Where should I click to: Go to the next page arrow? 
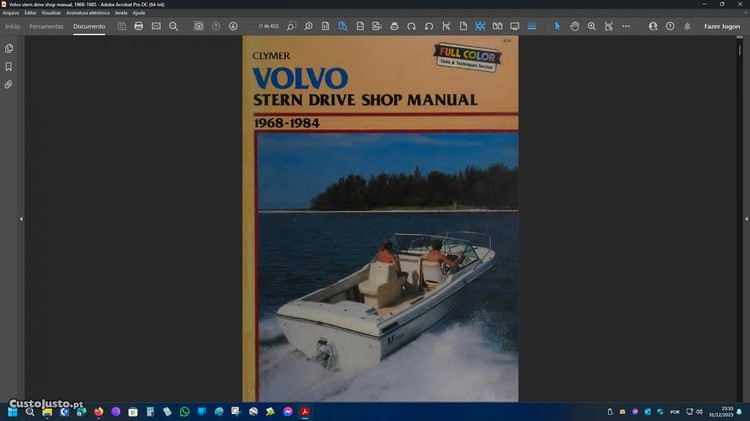233,26
